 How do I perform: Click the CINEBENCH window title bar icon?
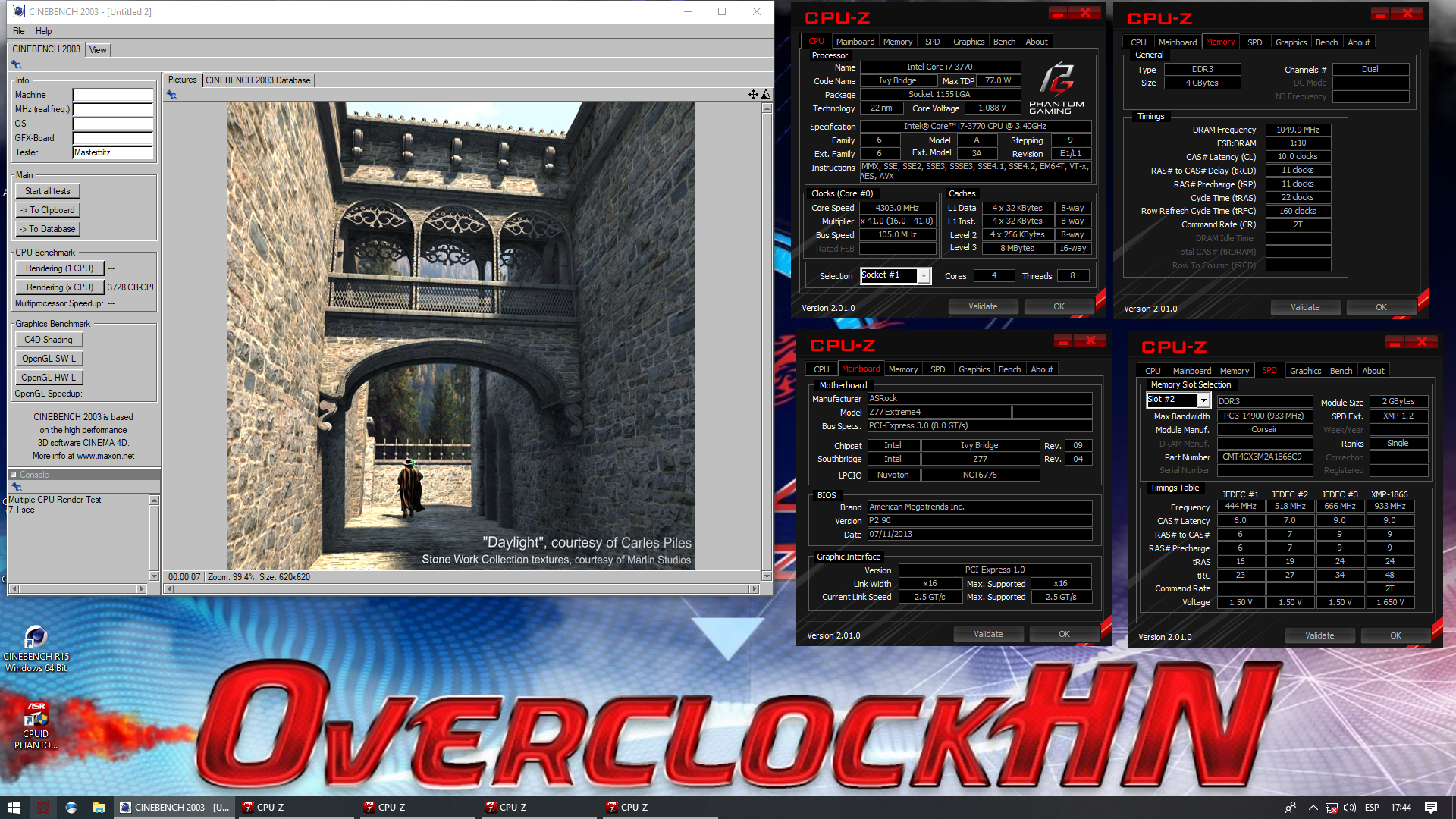click(19, 11)
